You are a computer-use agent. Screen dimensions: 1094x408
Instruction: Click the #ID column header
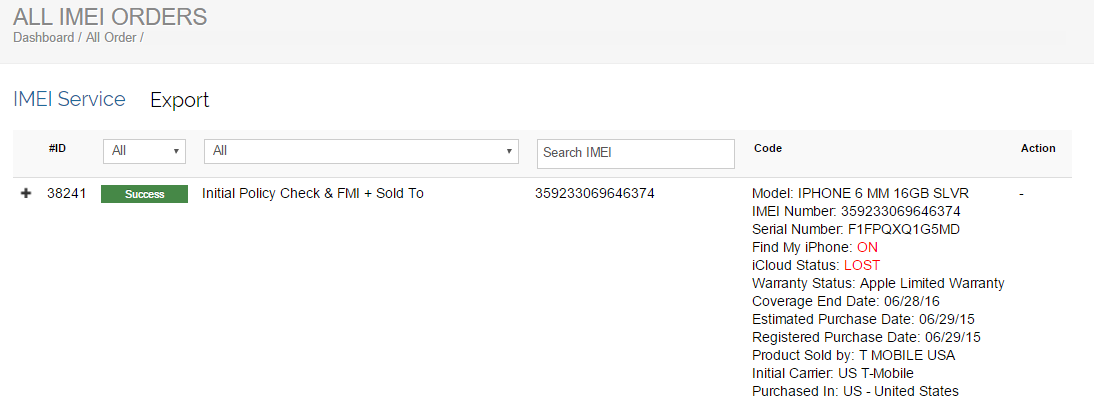point(57,148)
